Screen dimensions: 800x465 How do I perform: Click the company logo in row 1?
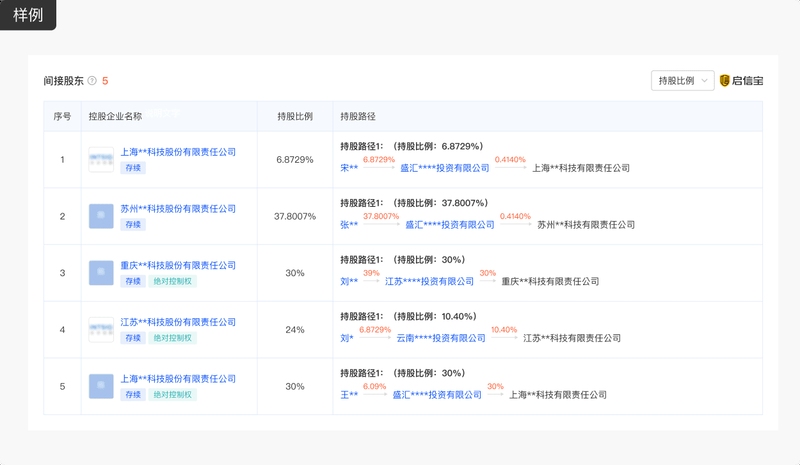tap(101, 159)
